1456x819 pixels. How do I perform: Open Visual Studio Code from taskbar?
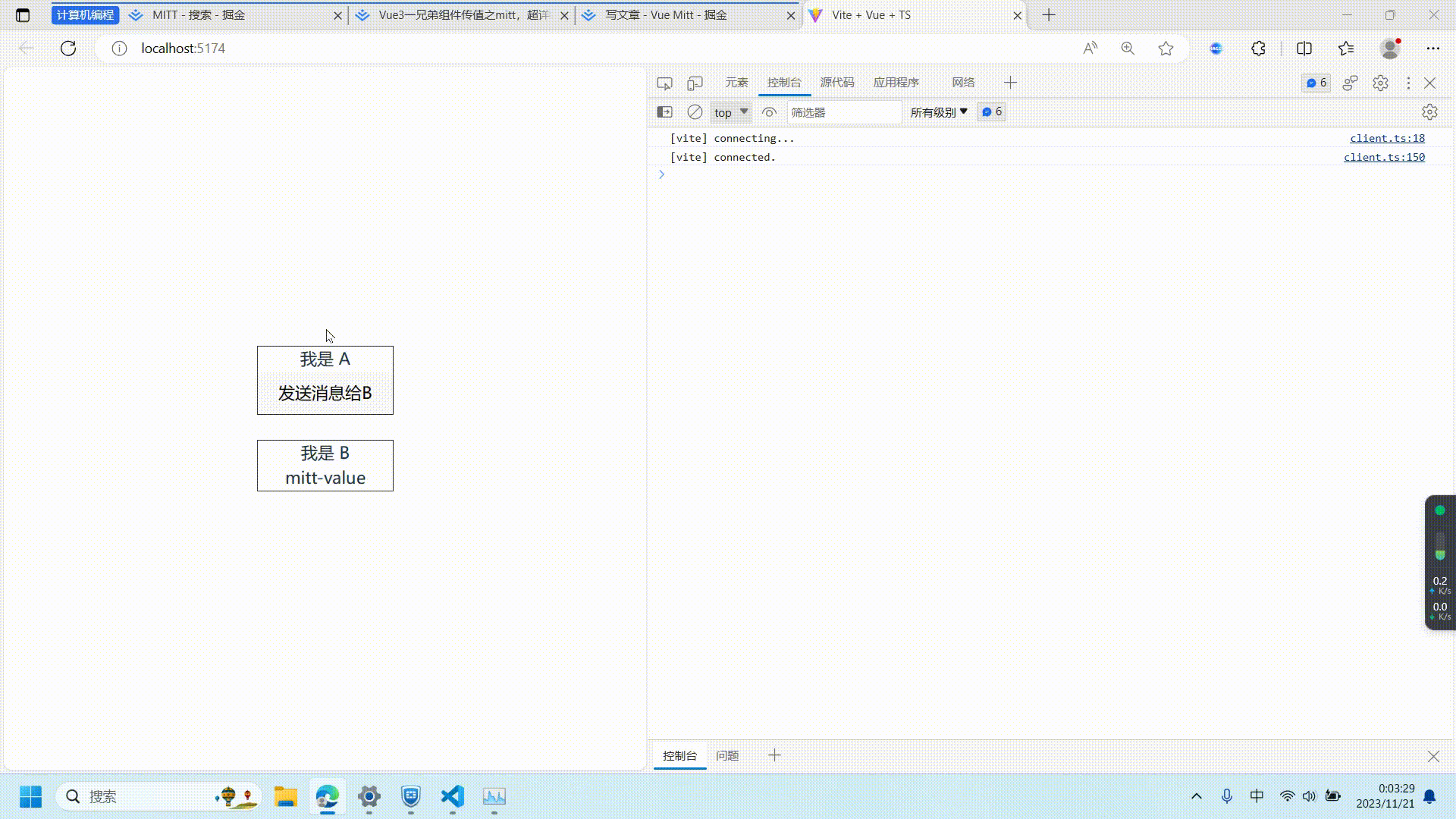(453, 796)
